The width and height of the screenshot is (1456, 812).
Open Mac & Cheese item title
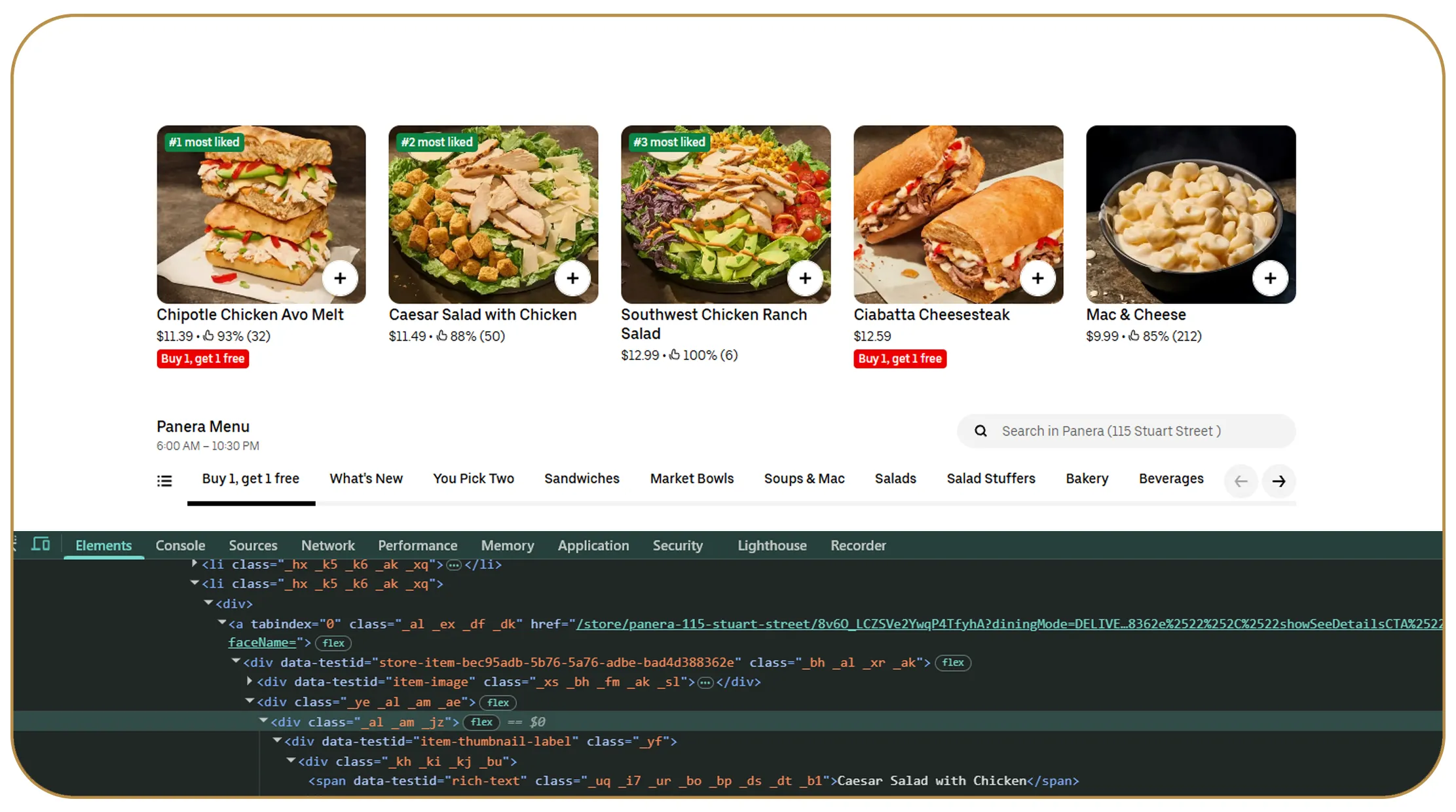click(x=1136, y=315)
